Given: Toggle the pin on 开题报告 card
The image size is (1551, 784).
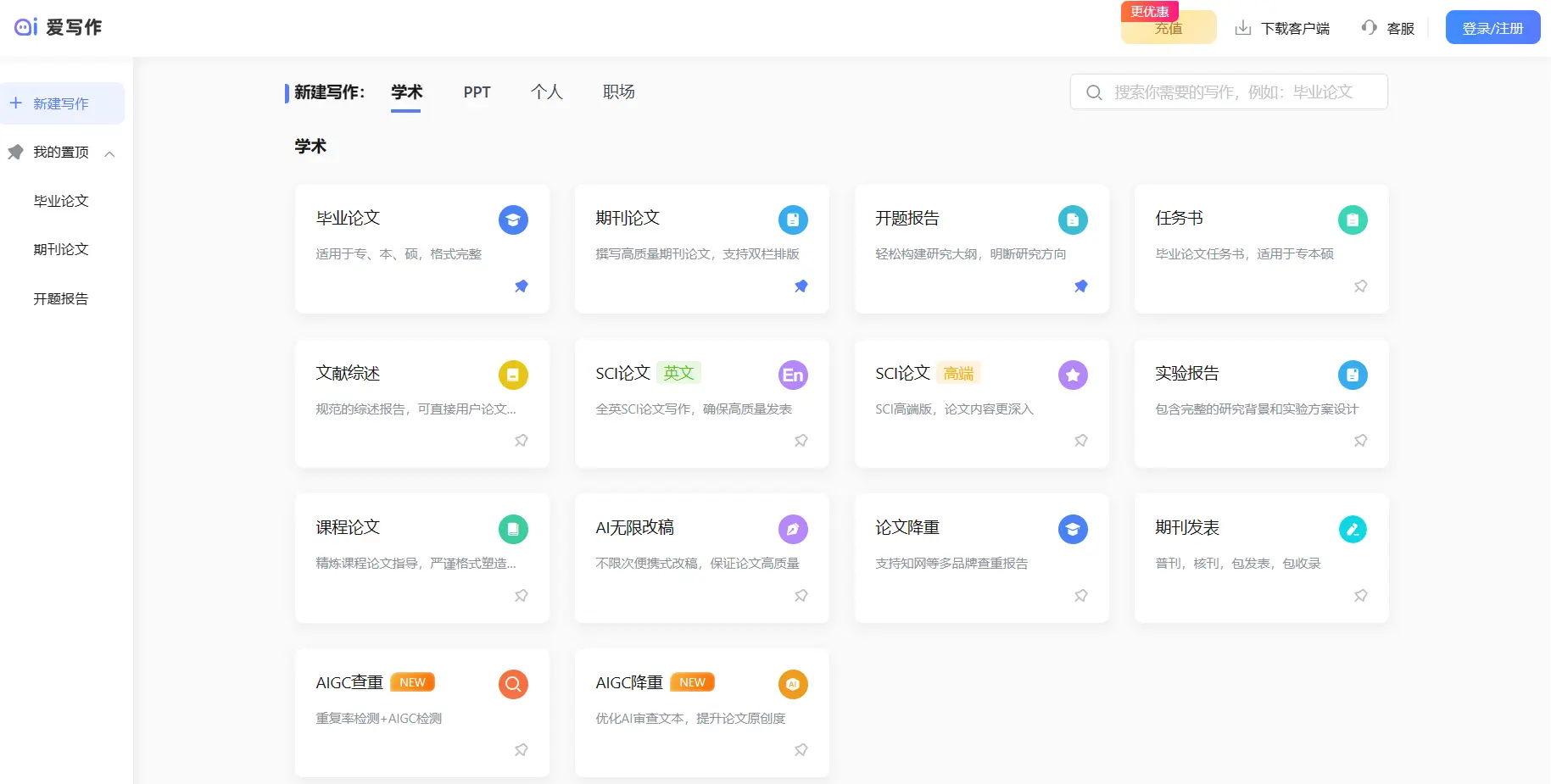Looking at the screenshot, I should point(1080,286).
